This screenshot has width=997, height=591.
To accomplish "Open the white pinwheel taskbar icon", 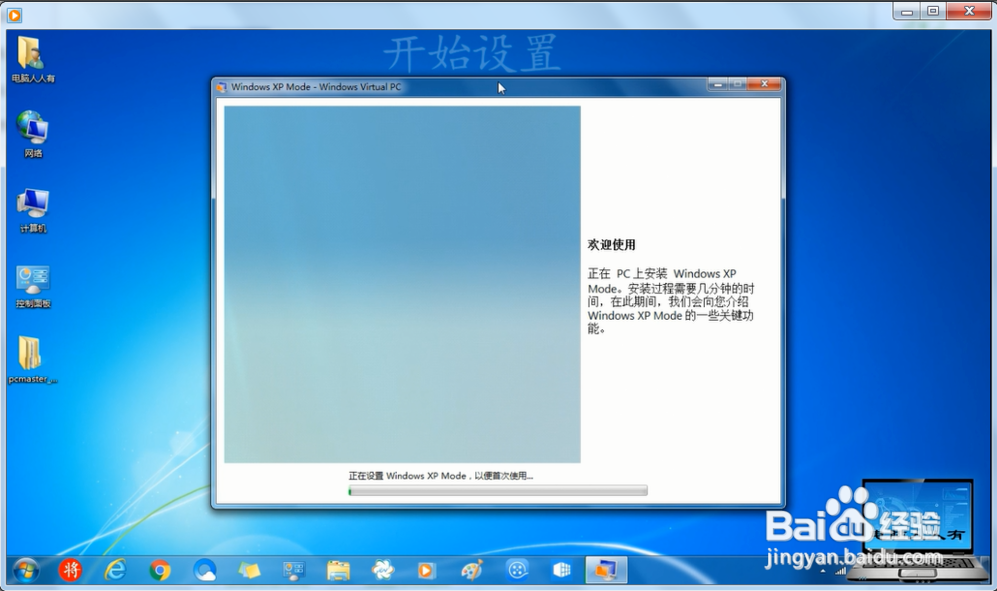I will pos(383,571).
